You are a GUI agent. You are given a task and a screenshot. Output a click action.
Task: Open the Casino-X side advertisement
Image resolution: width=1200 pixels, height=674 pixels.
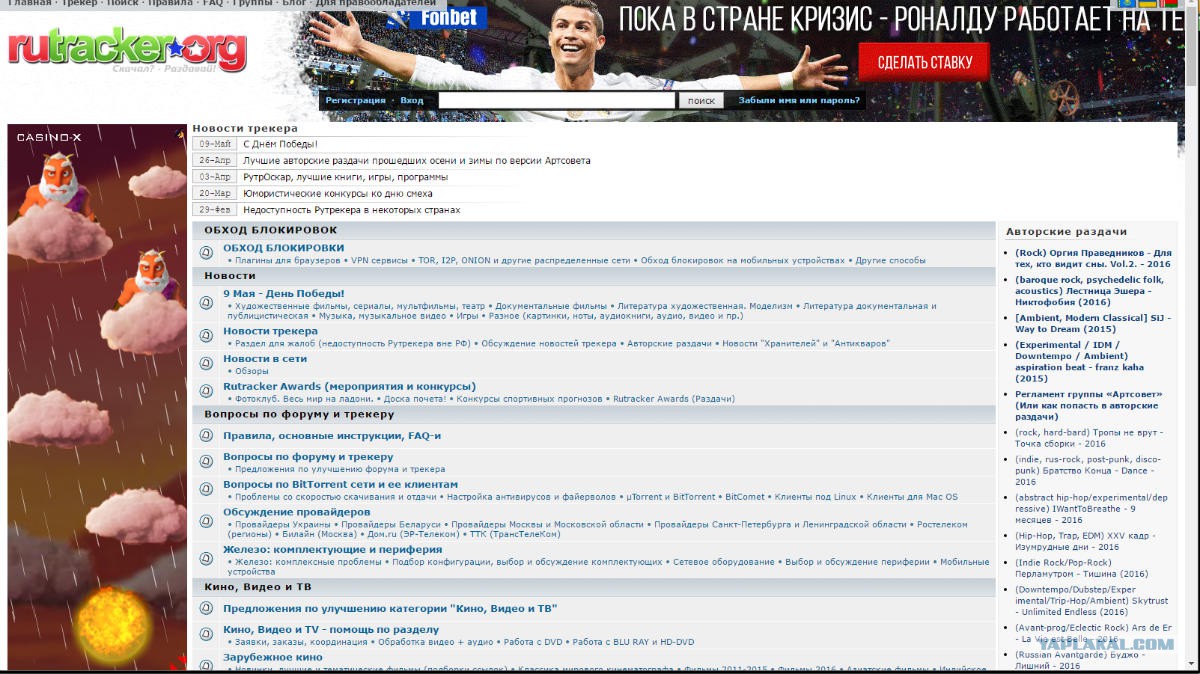click(x=97, y=397)
